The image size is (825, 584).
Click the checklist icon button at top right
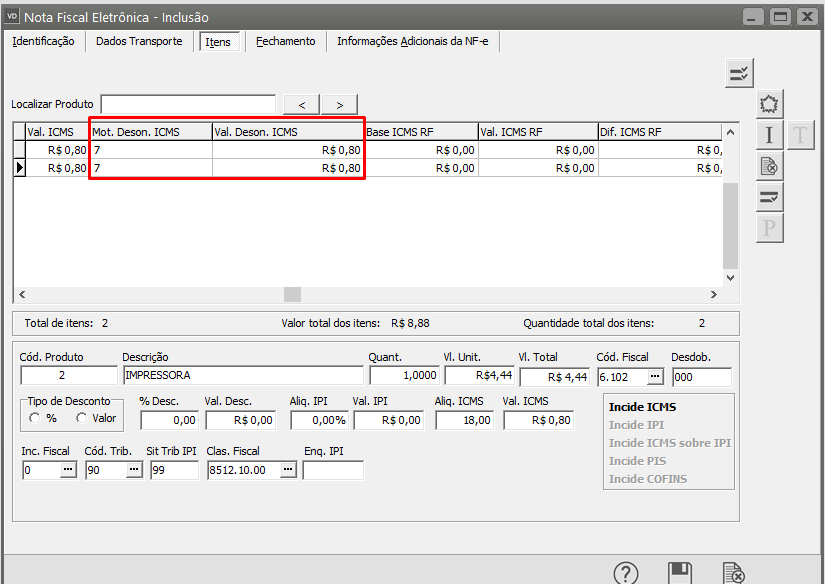(739, 73)
